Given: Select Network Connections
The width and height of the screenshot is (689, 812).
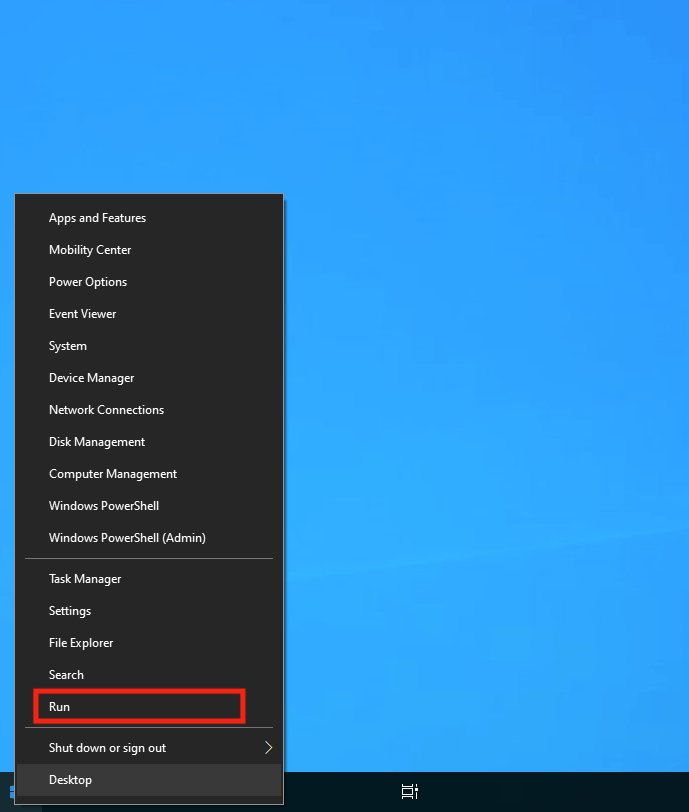Looking at the screenshot, I should pos(149,410).
